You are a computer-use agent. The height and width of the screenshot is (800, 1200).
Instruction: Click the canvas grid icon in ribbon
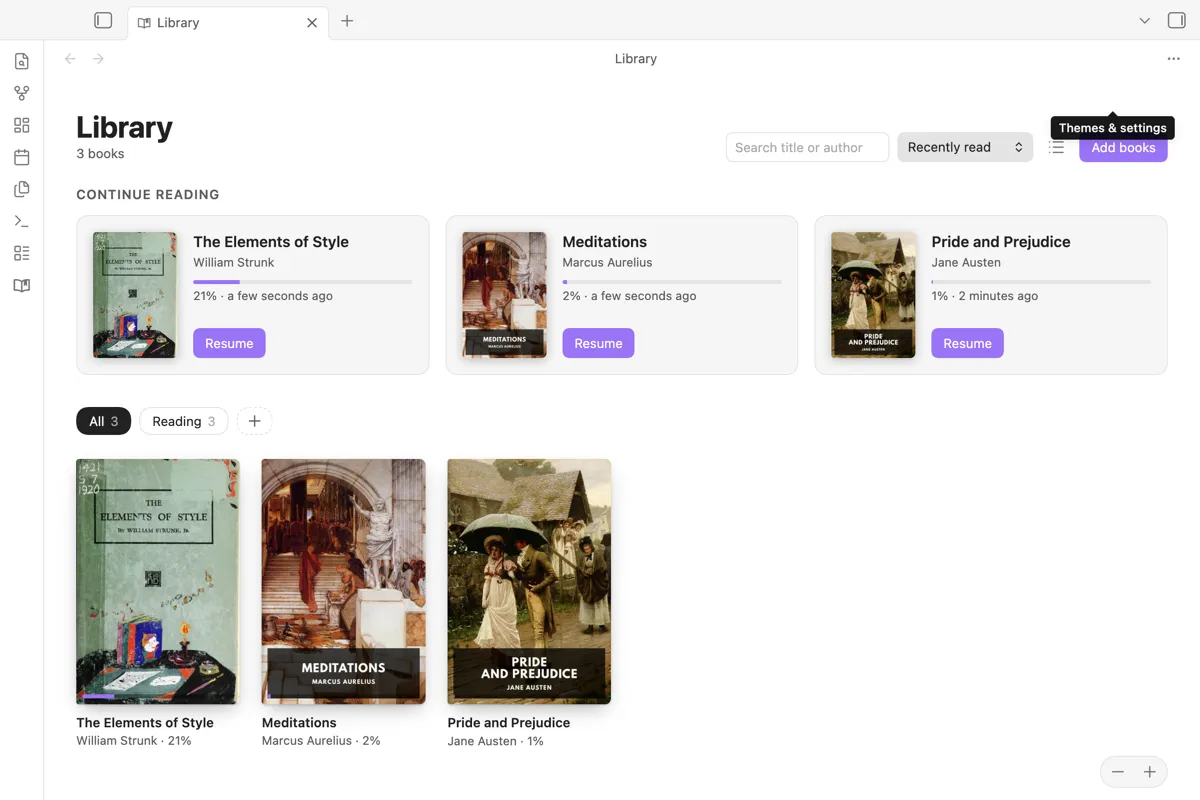pos(22,125)
